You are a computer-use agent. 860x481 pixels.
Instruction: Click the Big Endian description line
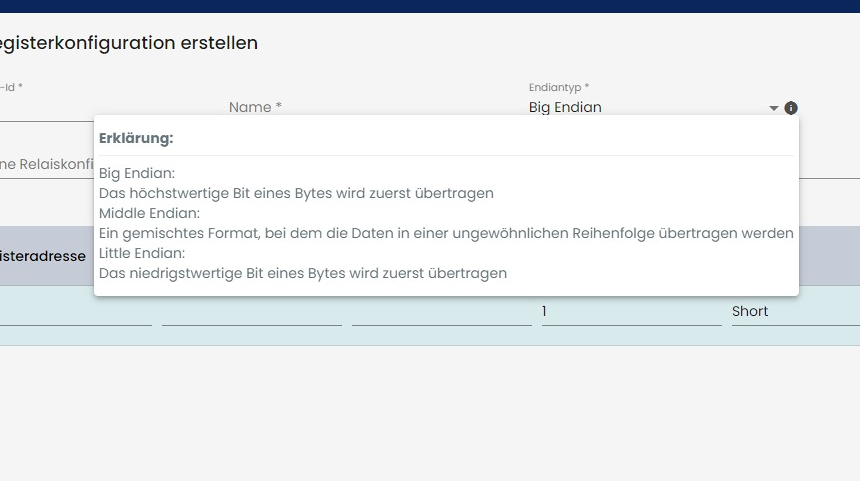coord(296,193)
